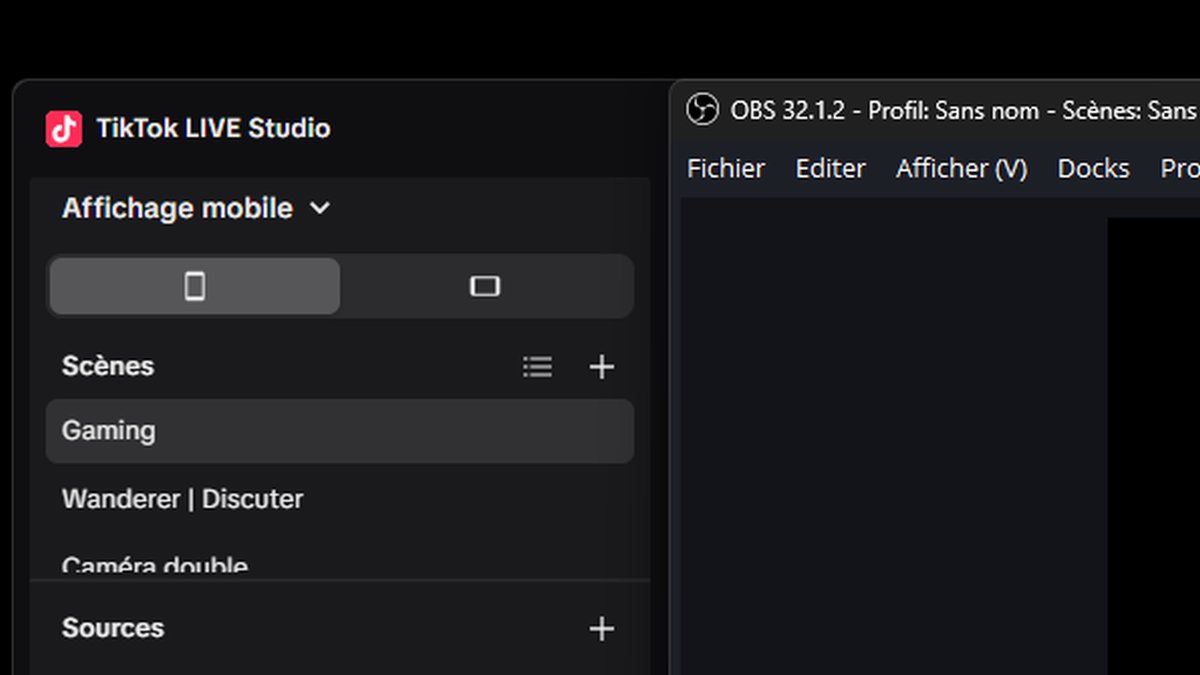Viewport: 1200px width, 675px height.
Task: Open the Docks menu in OBS
Action: coord(1093,169)
